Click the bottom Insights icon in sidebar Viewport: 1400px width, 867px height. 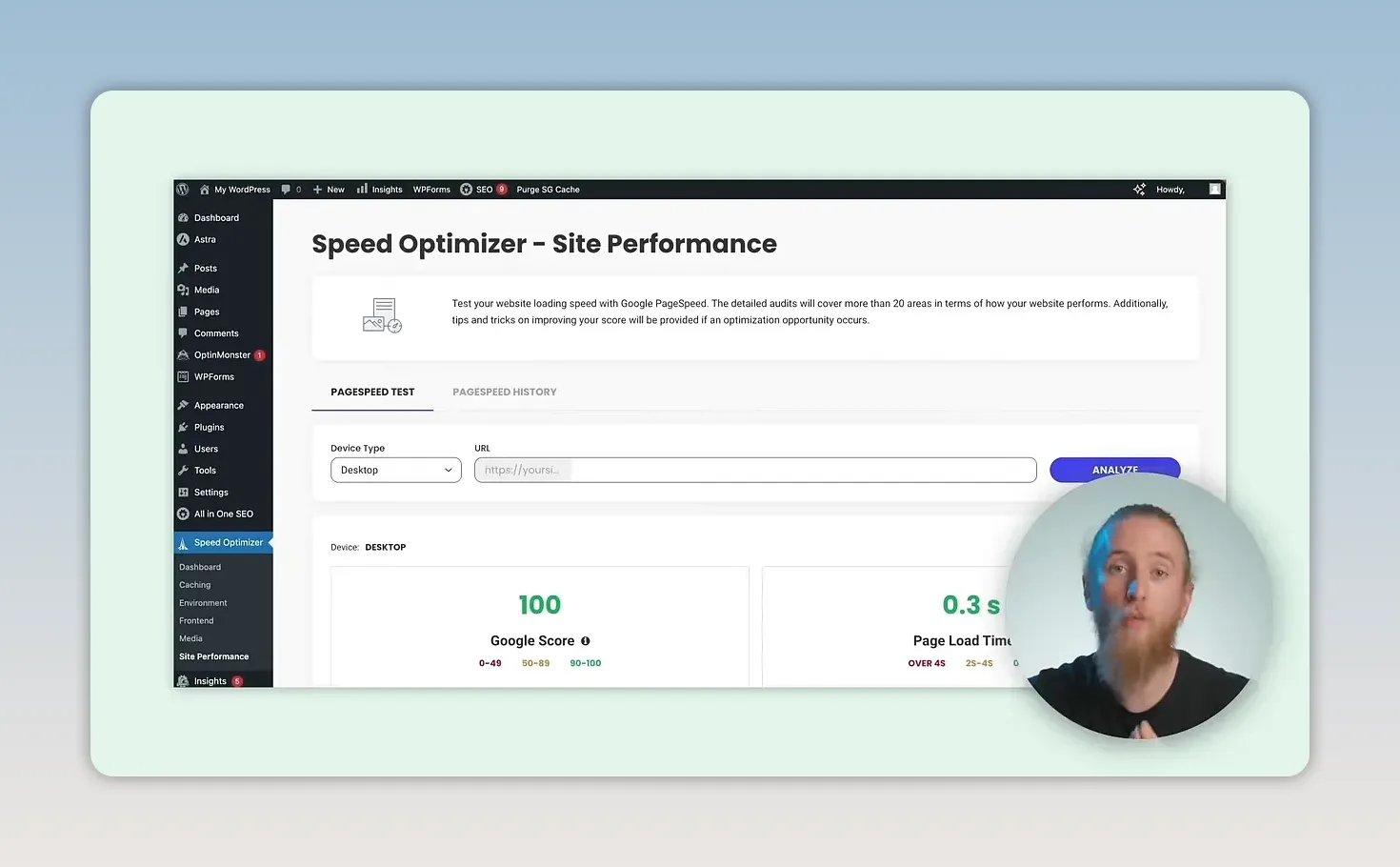pyautogui.click(x=183, y=681)
